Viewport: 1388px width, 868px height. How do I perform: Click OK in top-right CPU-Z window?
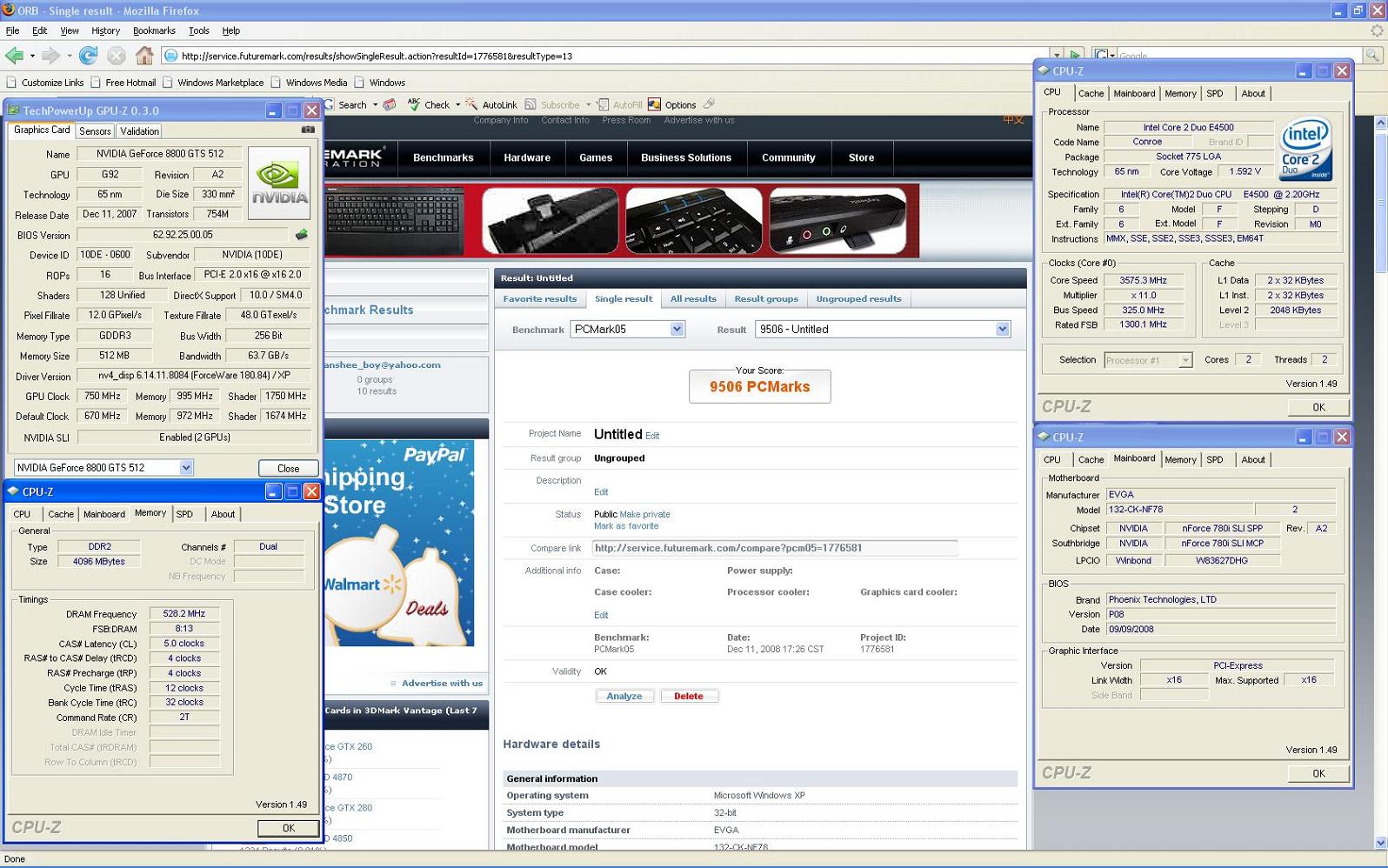point(1318,407)
